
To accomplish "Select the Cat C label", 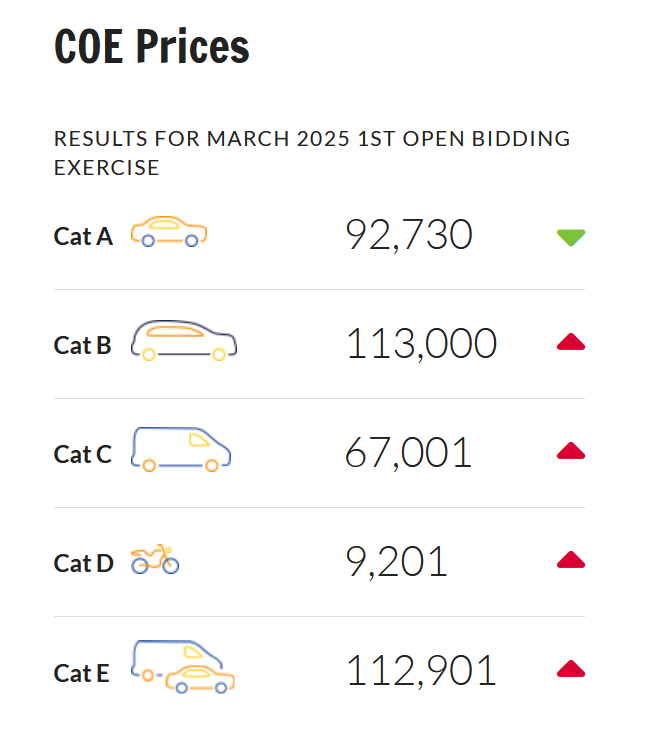I will (x=83, y=454).
